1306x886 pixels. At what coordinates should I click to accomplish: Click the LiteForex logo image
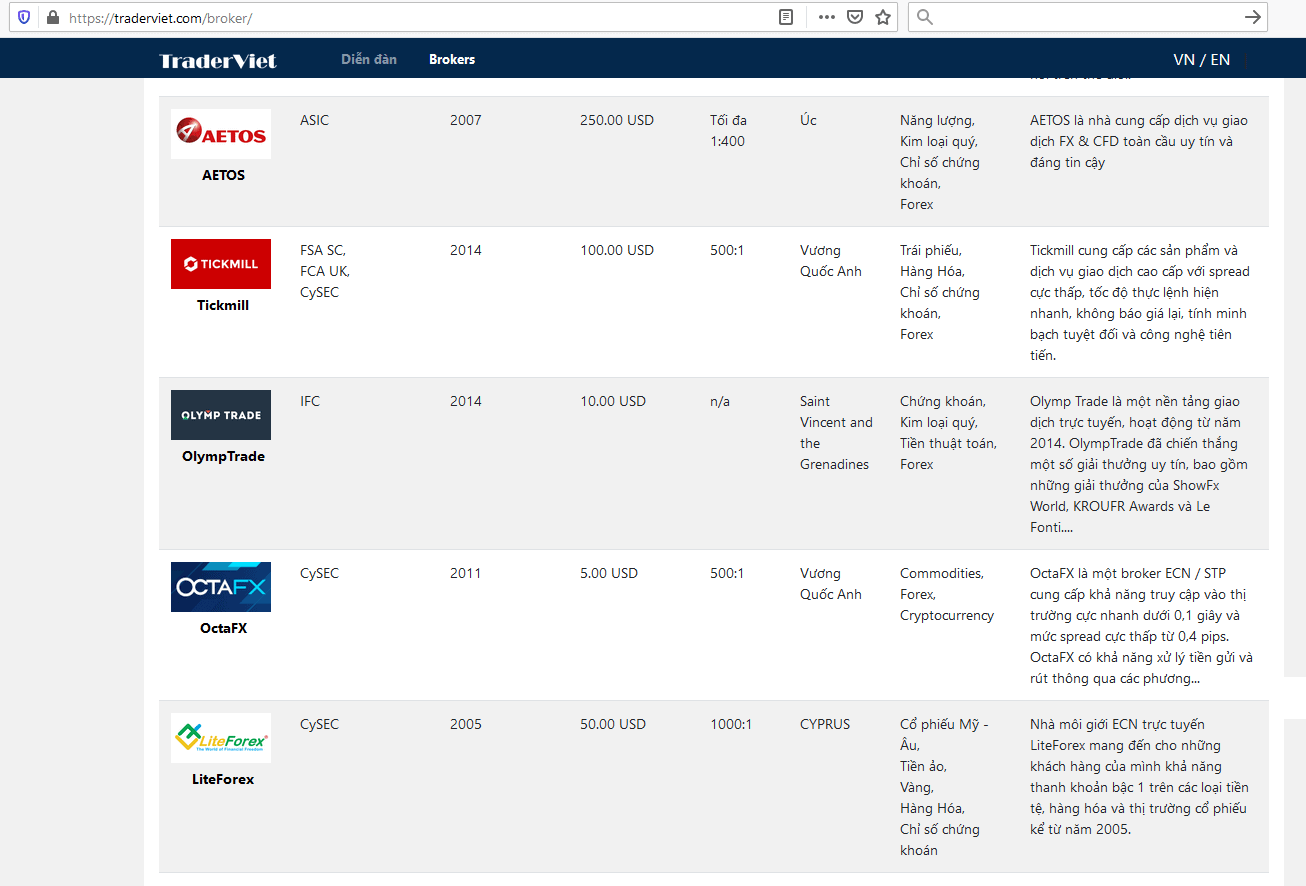[221, 738]
